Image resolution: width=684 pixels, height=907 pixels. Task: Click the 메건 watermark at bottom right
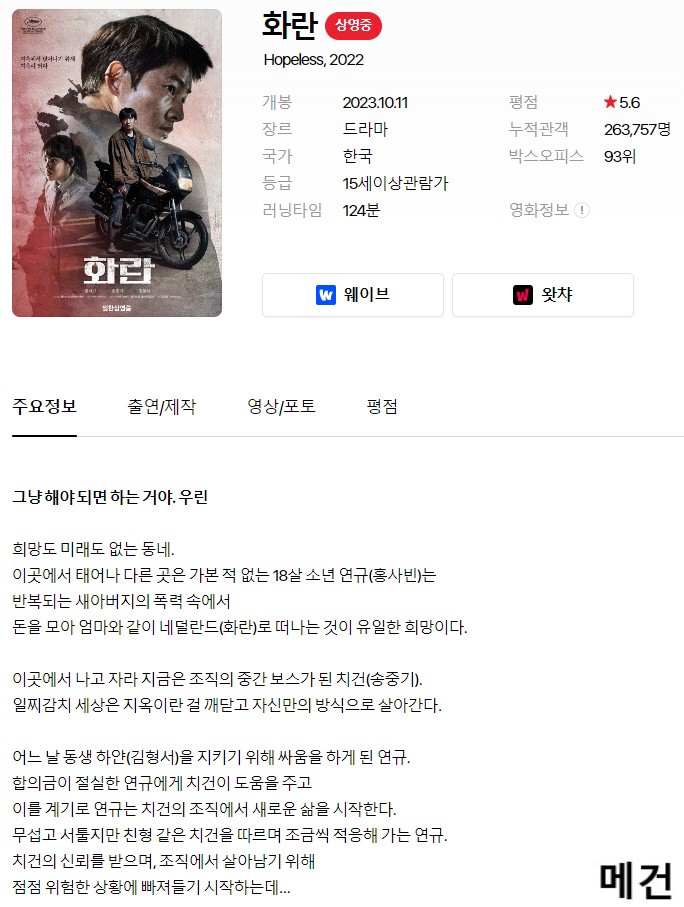click(636, 880)
